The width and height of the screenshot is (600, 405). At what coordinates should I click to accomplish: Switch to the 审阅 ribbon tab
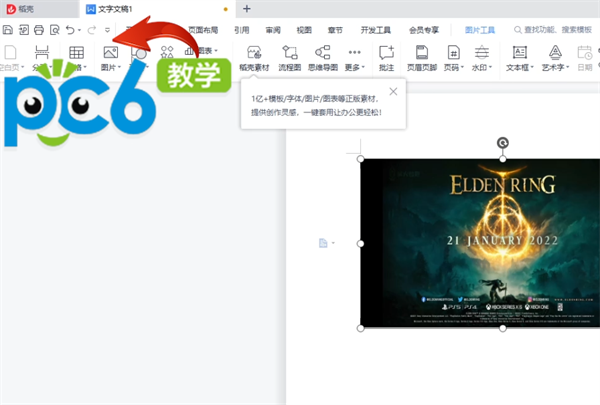(273, 30)
